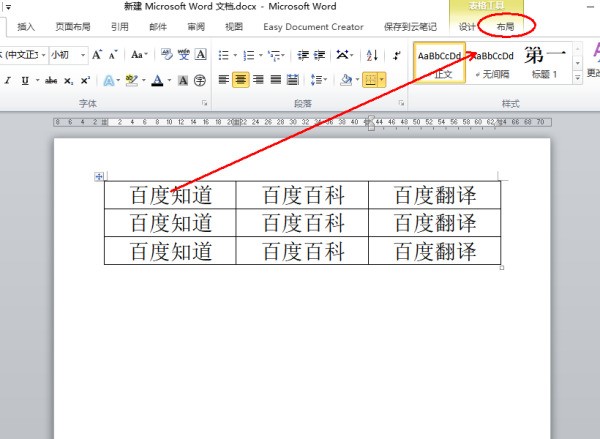Click first-row cell 百度知道
The image size is (600, 439).
click(x=171, y=195)
